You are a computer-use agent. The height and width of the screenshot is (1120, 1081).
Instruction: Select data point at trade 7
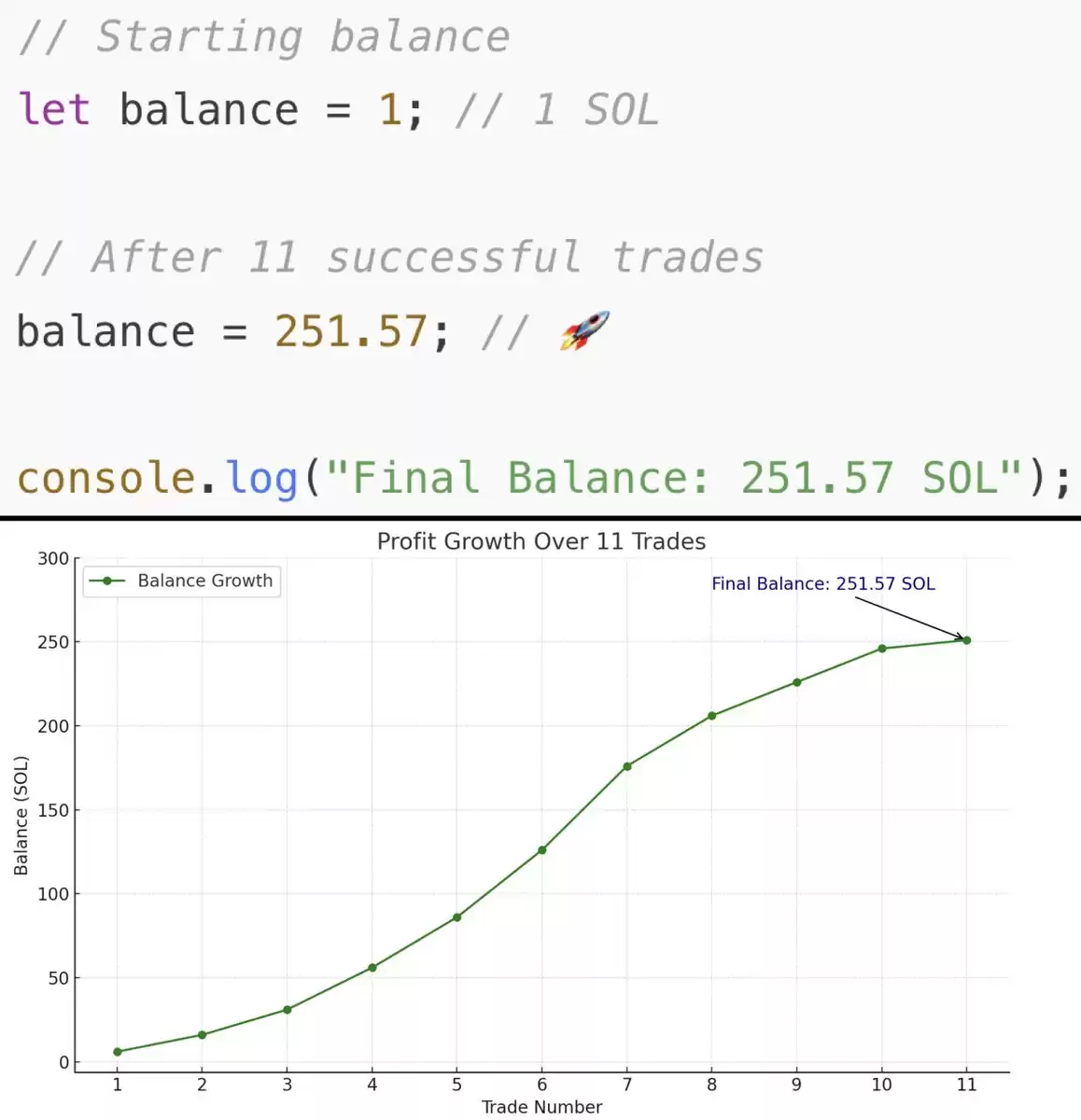click(627, 766)
